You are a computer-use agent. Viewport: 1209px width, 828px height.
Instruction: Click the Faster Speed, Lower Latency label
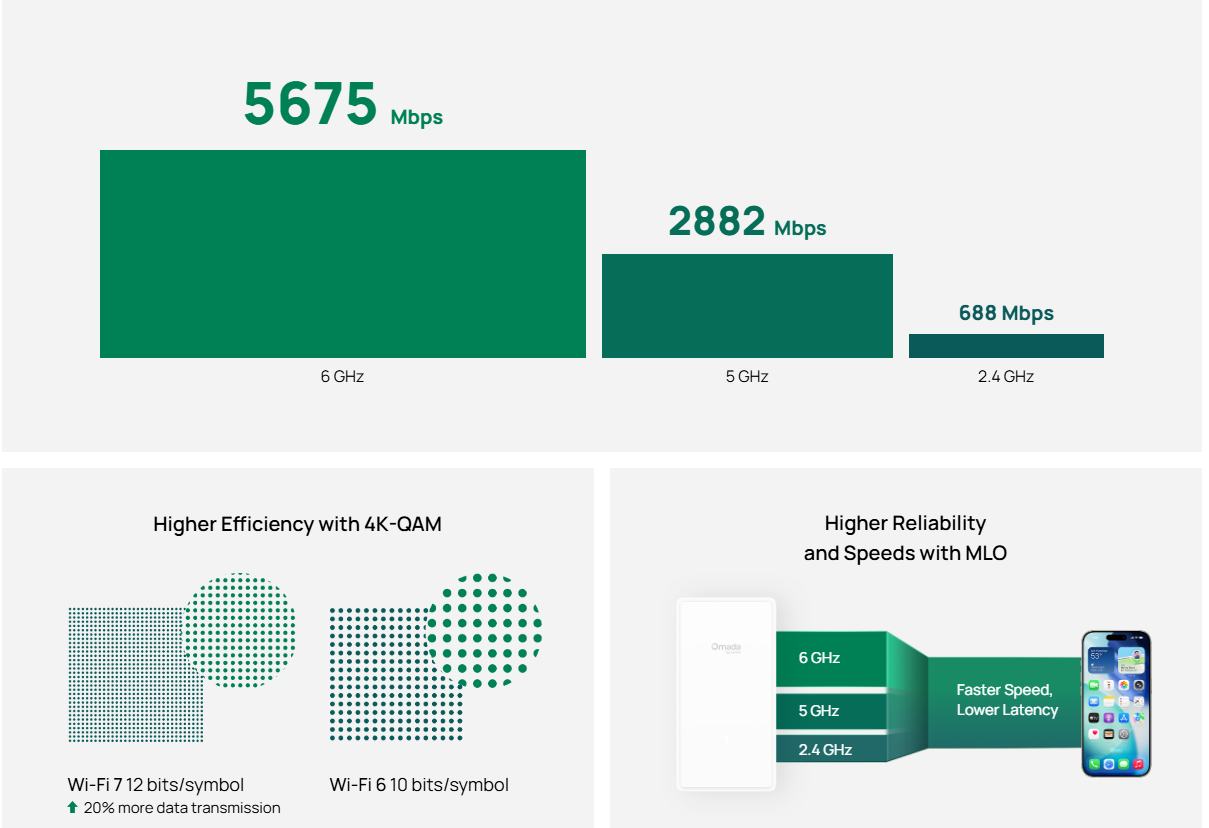point(1006,700)
